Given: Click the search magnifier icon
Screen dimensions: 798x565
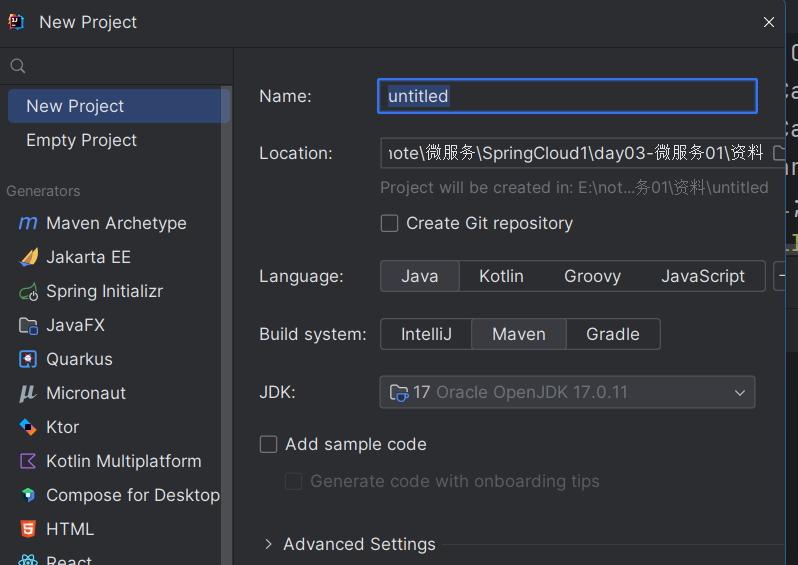Looking at the screenshot, I should [x=18, y=66].
